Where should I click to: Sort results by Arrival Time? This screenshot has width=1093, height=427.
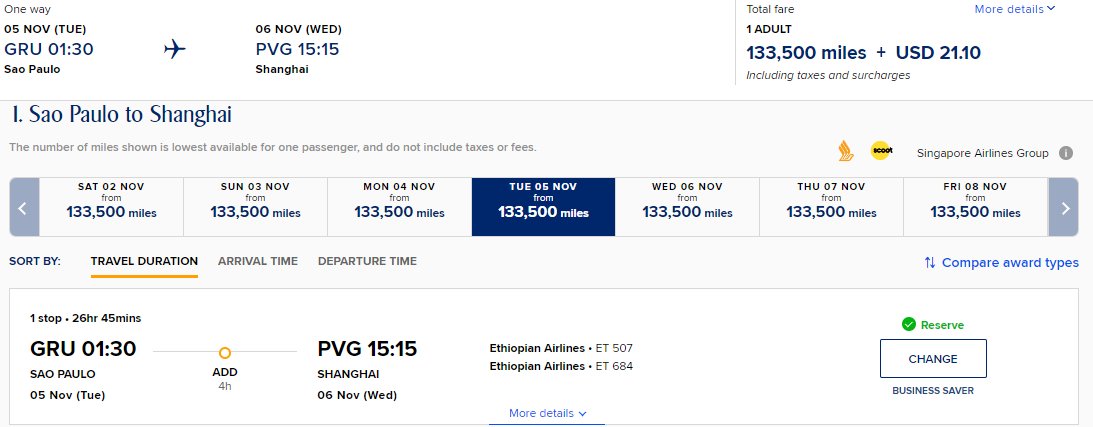click(258, 261)
